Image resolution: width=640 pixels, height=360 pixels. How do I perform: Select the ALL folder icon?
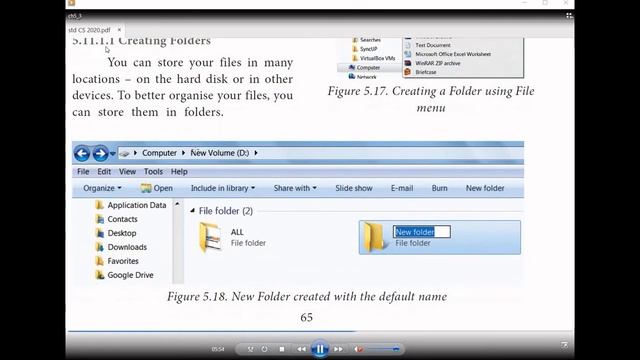pyautogui.click(x=210, y=237)
